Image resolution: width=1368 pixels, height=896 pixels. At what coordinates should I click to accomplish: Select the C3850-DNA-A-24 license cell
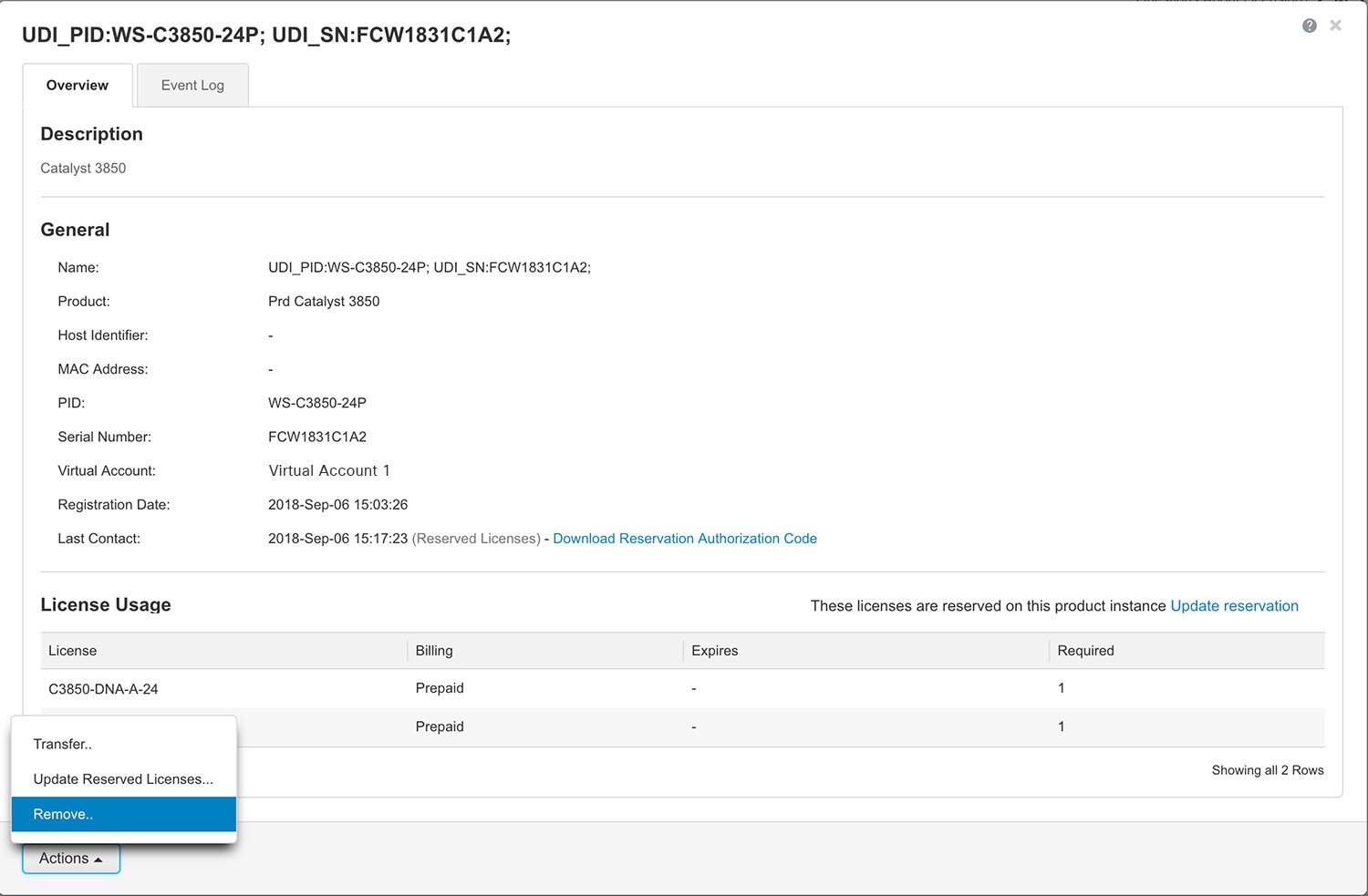pos(103,689)
